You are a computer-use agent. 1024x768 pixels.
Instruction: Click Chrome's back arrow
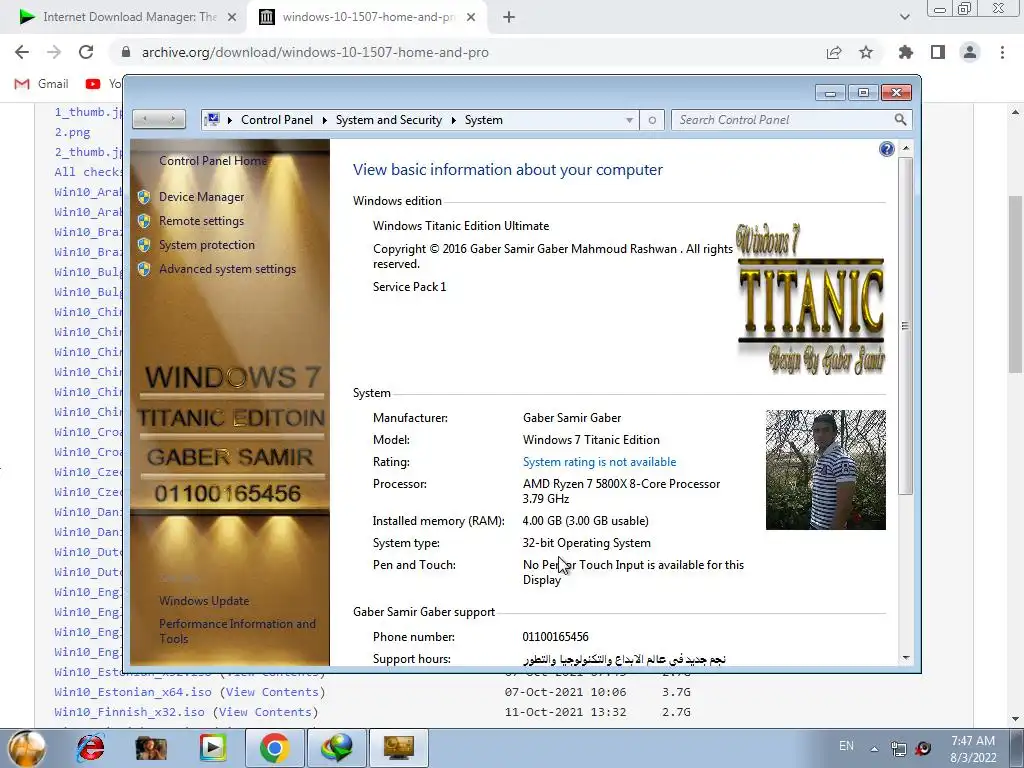tap(22, 52)
